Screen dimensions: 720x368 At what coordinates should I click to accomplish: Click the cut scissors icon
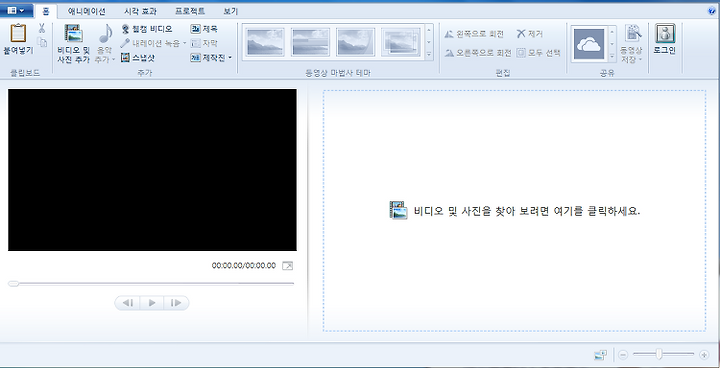coord(42,28)
